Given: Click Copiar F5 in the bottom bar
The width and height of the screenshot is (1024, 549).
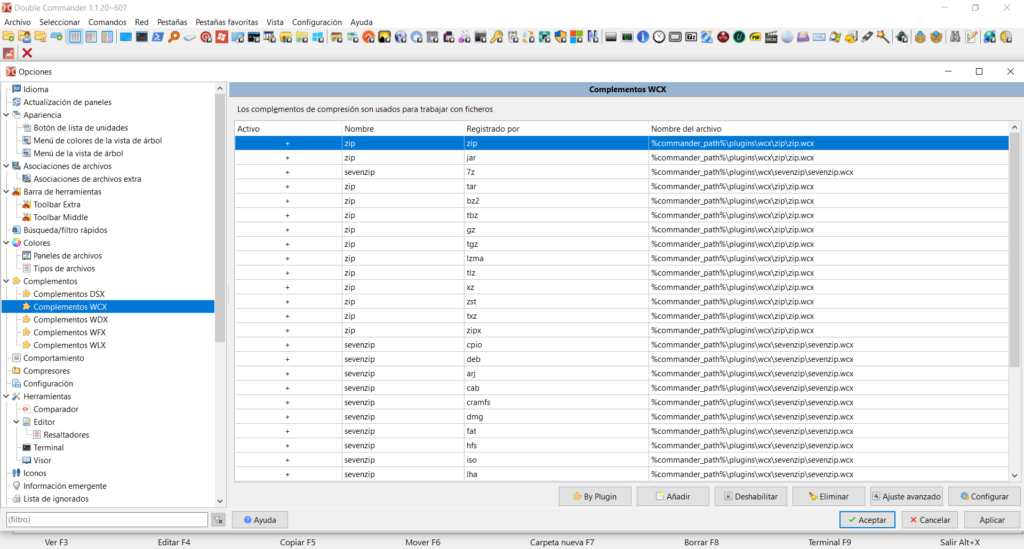Looking at the screenshot, I should point(297,542).
